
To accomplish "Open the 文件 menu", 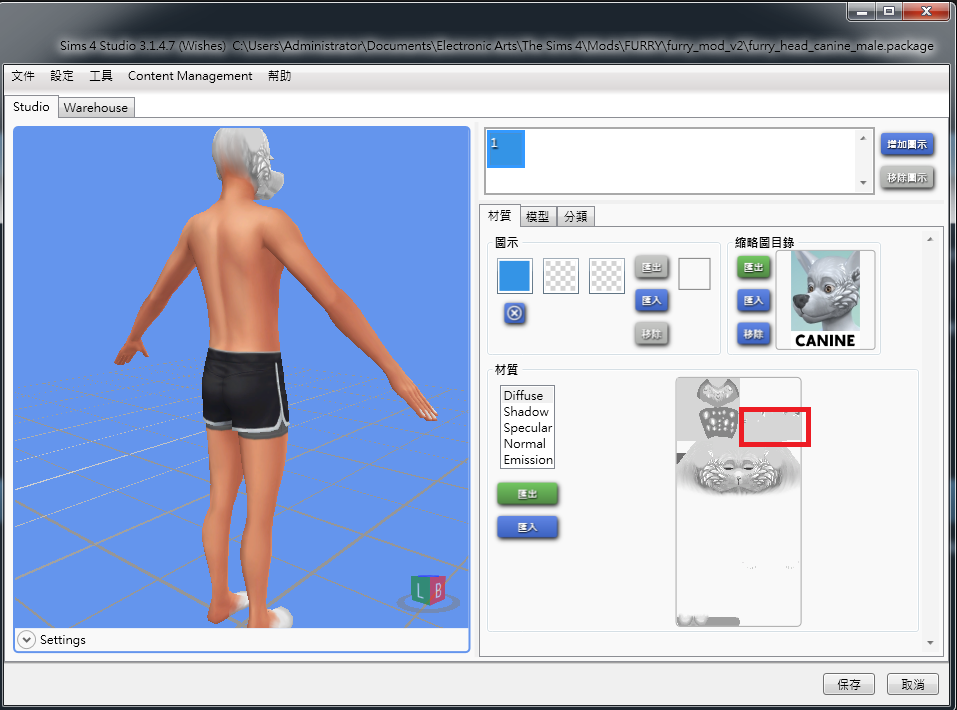I will [23, 76].
